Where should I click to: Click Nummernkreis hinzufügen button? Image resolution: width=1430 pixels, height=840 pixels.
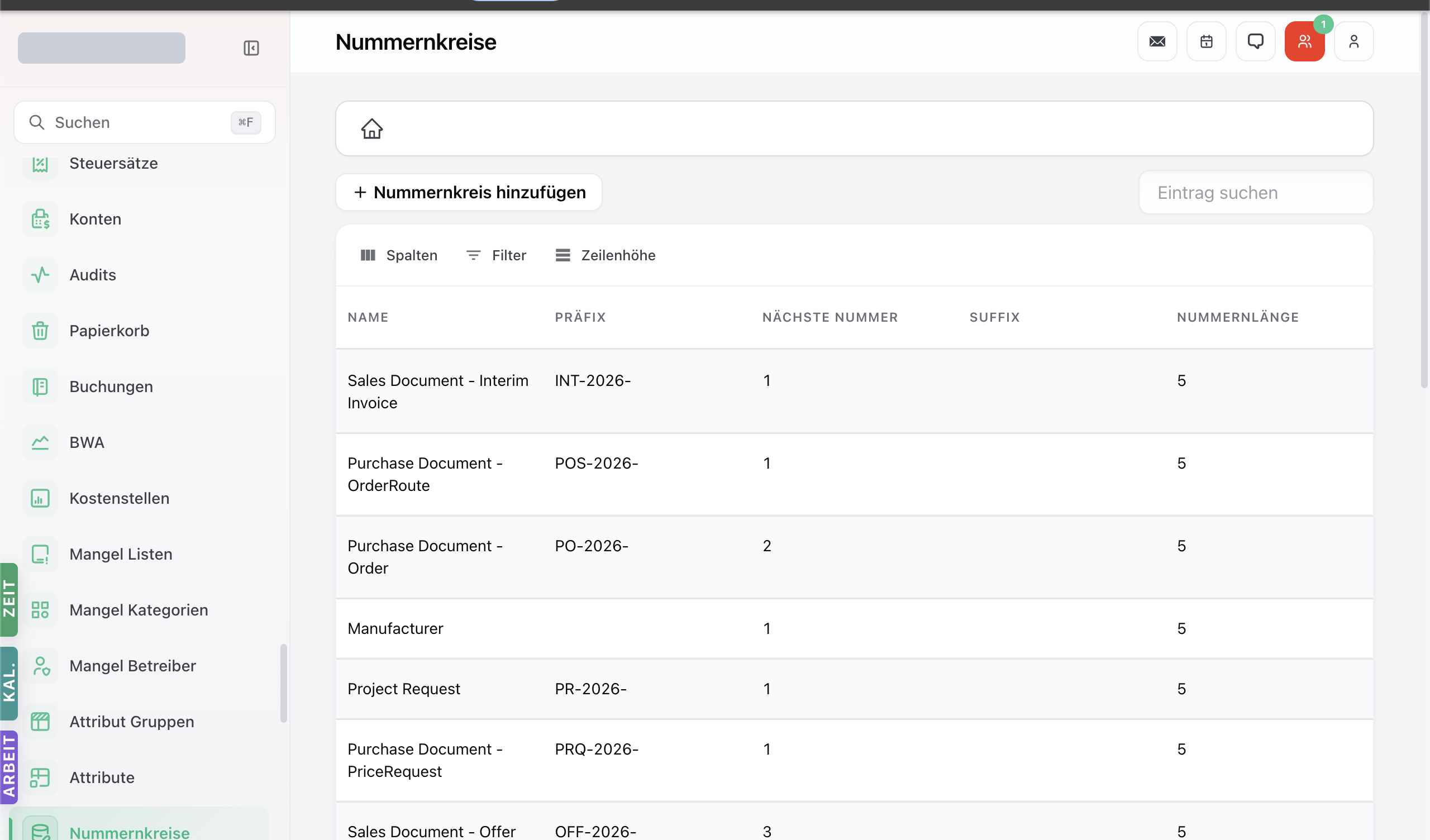click(469, 192)
